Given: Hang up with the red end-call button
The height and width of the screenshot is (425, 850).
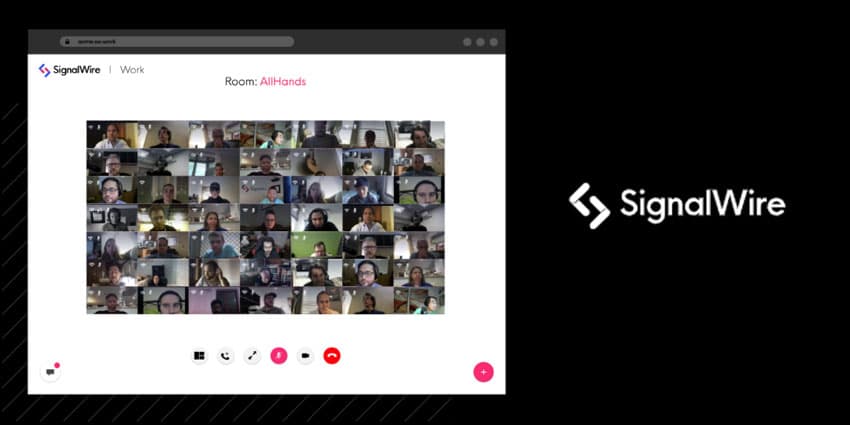Looking at the screenshot, I should [332, 356].
